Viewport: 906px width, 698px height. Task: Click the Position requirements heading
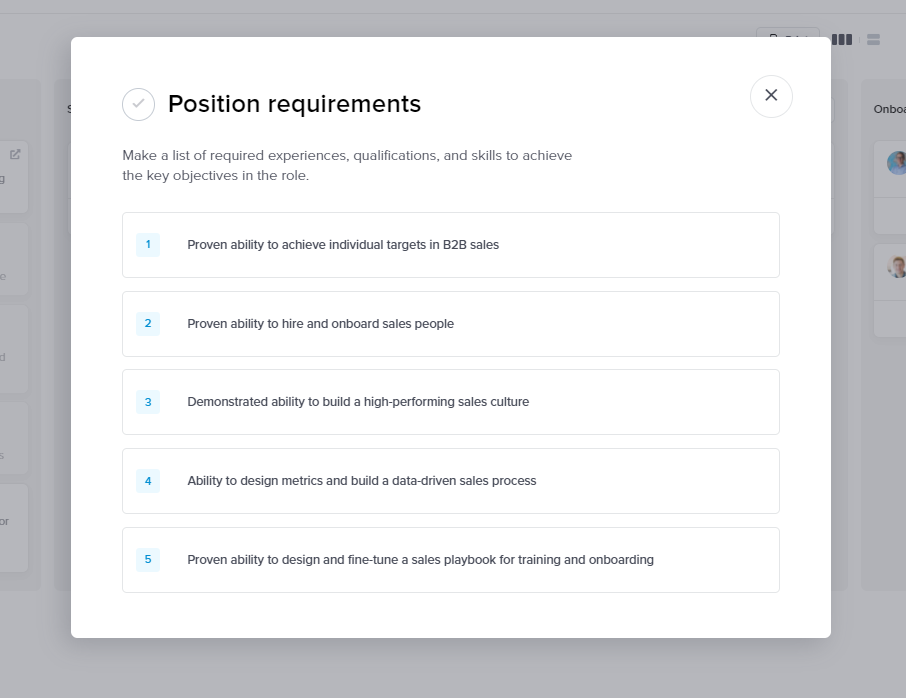(295, 104)
